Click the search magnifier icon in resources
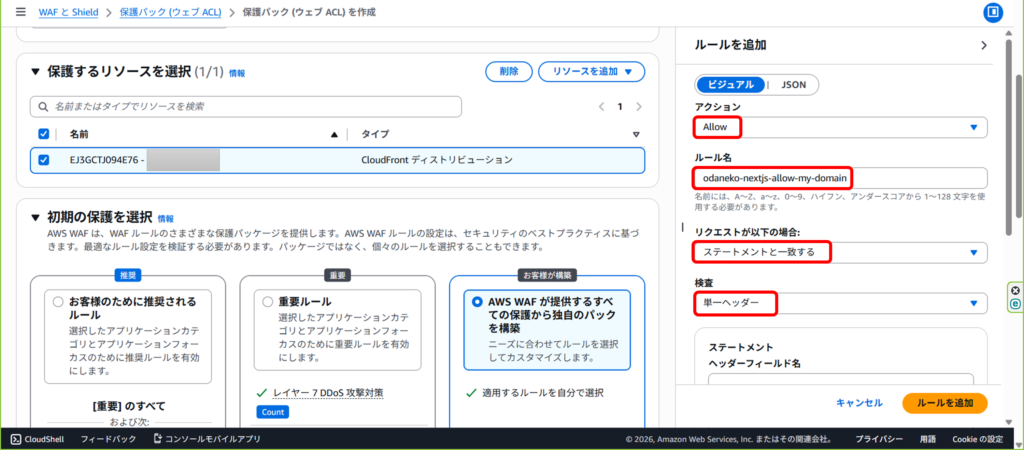Screen dimensions: 1024x450 point(43,106)
